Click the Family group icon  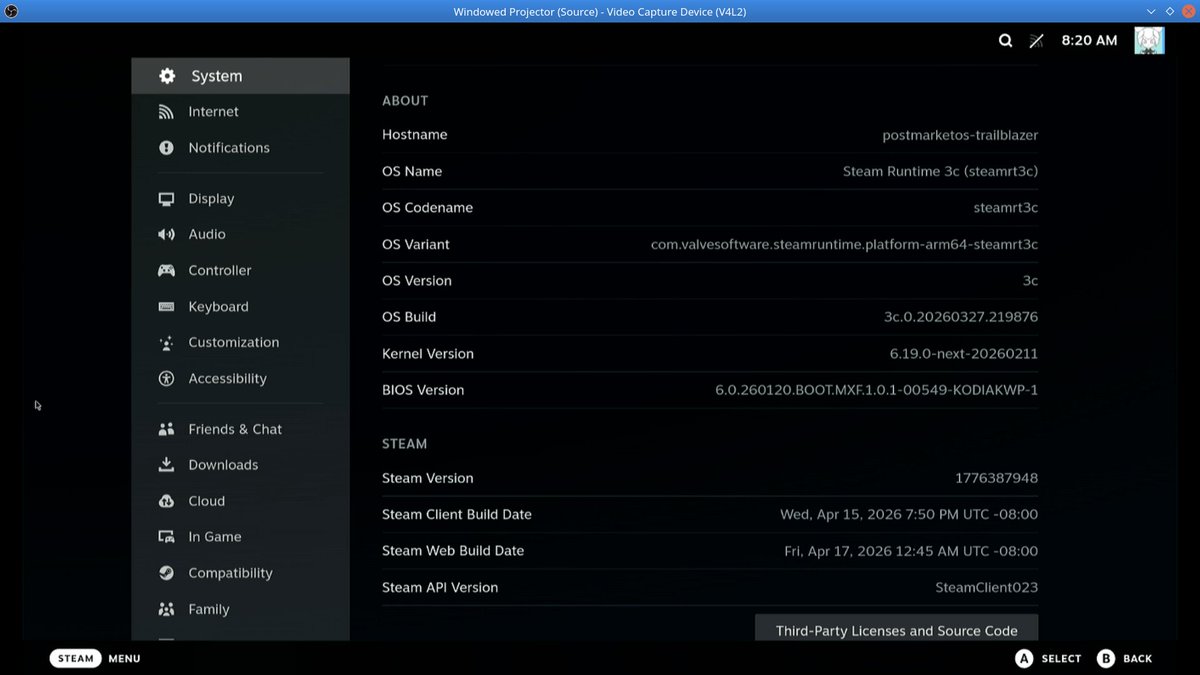click(x=167, y=609)
